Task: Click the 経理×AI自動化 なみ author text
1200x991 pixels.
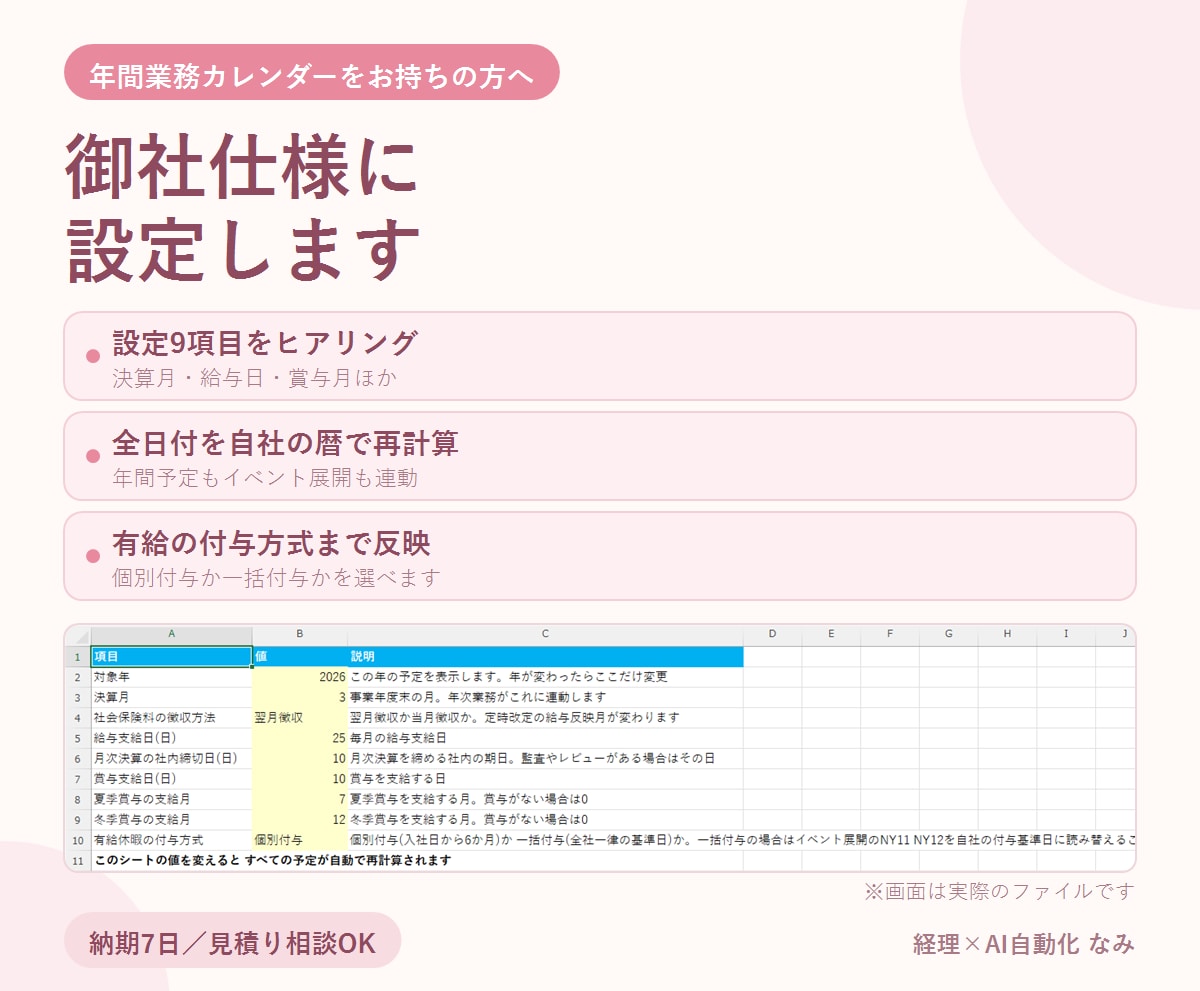Action: [1024, 944]
